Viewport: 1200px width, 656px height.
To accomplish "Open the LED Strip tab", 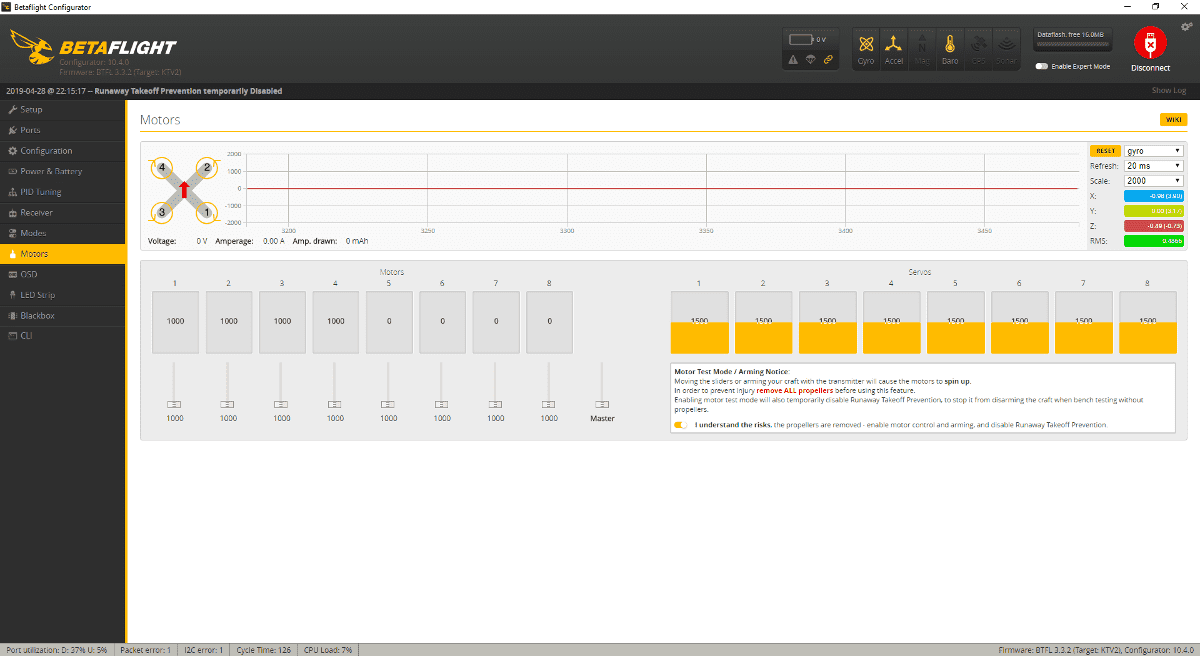I will click(63, 295).
